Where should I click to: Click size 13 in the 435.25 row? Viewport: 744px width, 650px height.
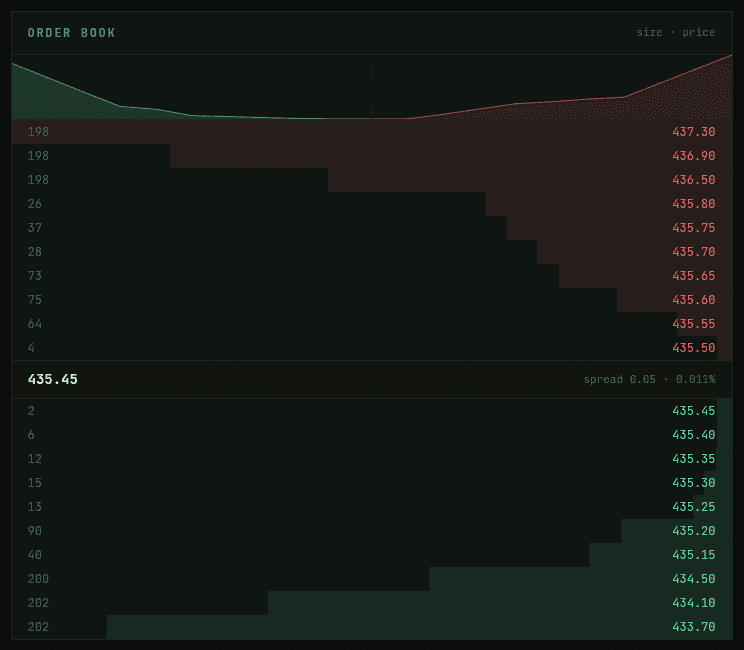coord(35,507)
